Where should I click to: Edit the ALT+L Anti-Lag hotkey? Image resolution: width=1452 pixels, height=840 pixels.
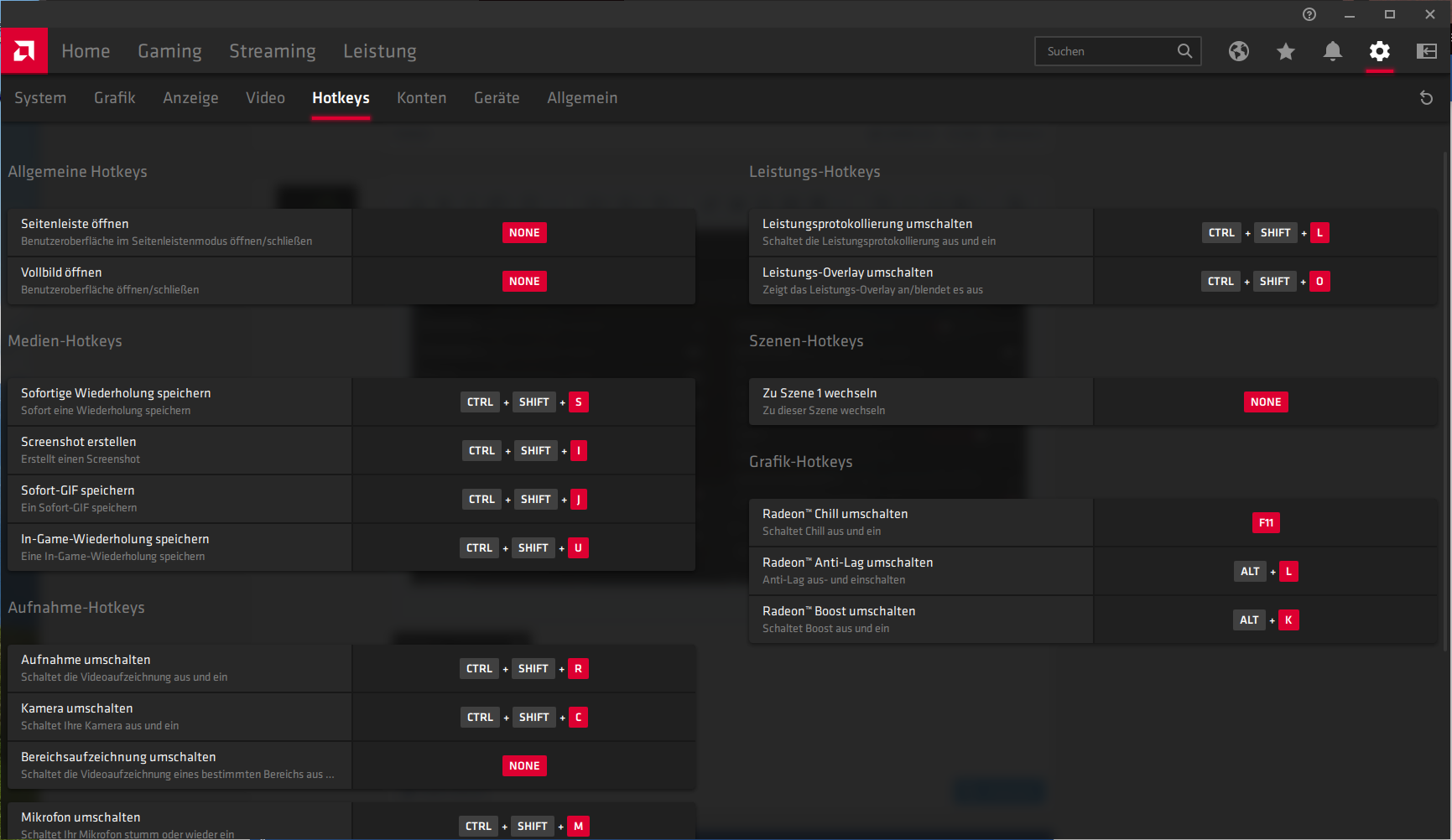coord(1267,572)
